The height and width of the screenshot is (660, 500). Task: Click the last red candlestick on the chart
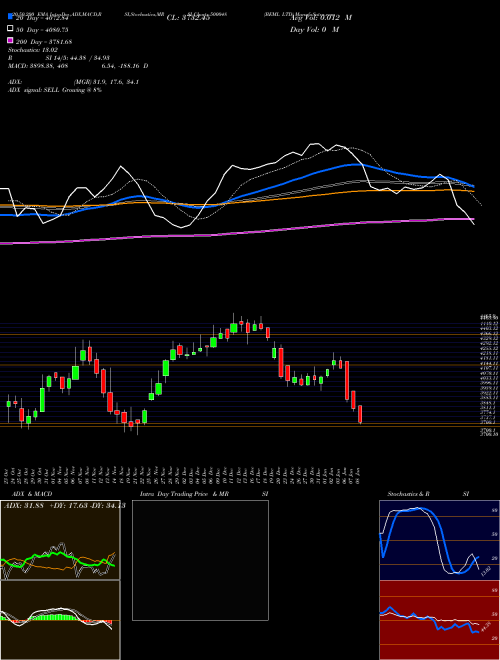(x=360, y=414)
